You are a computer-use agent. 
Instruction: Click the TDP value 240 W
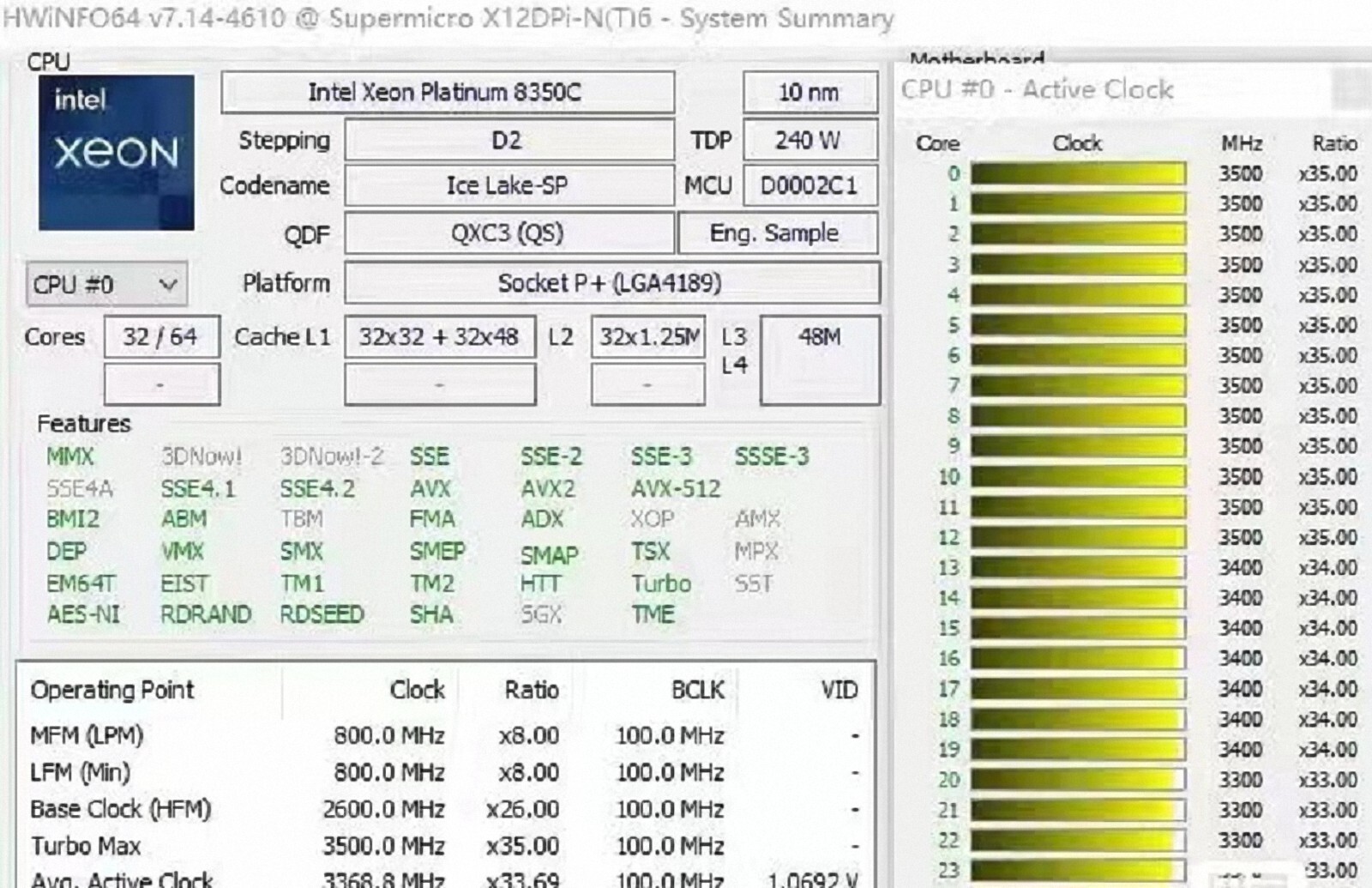(809, 140)
